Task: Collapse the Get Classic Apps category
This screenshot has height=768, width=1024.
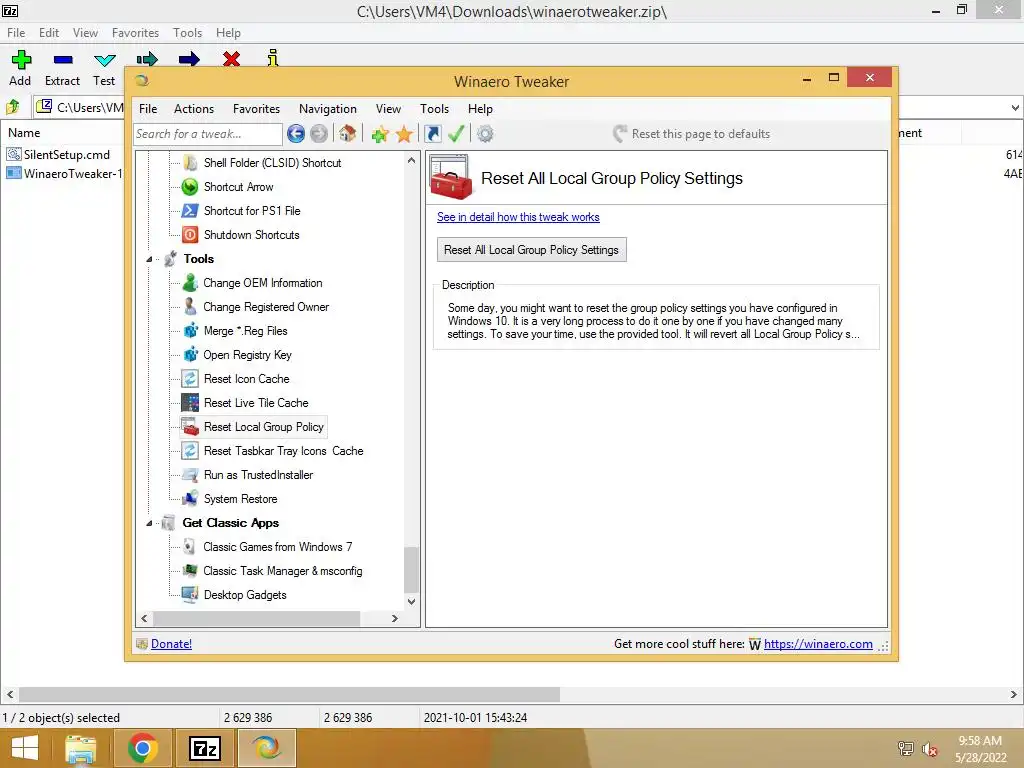Action: point(149,523)
